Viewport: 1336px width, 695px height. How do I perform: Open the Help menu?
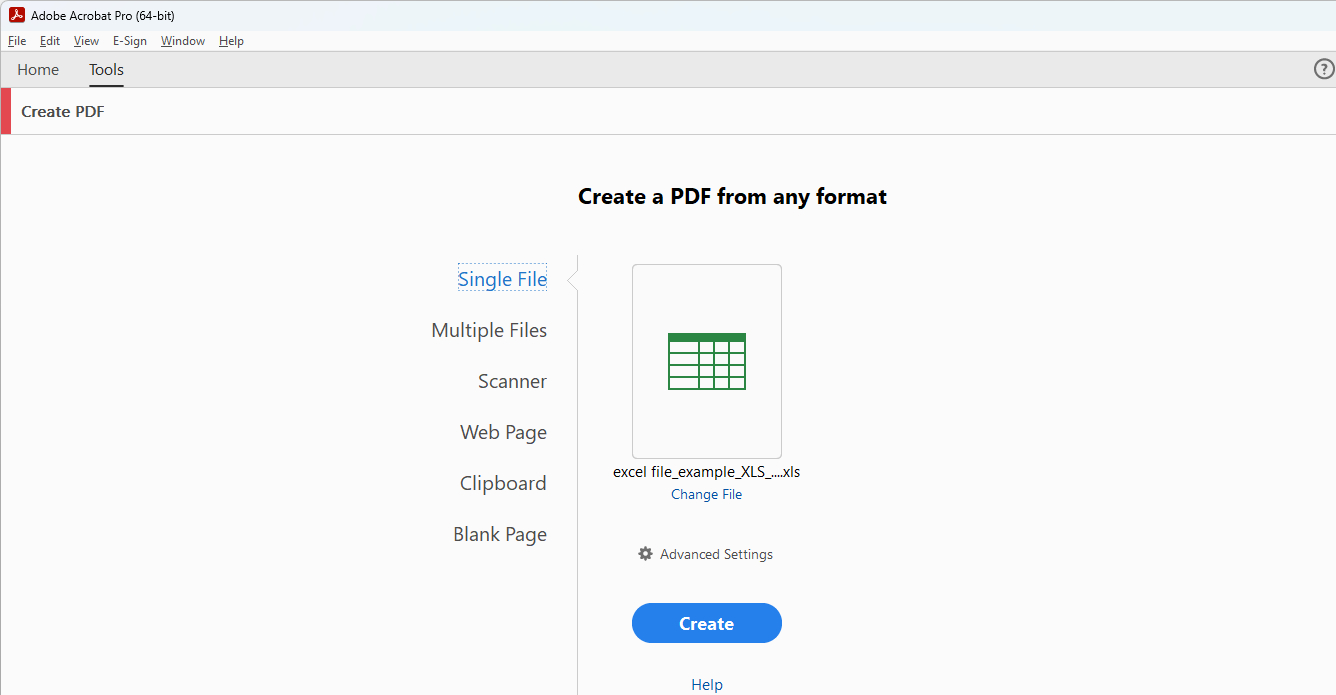click(231, 41)
